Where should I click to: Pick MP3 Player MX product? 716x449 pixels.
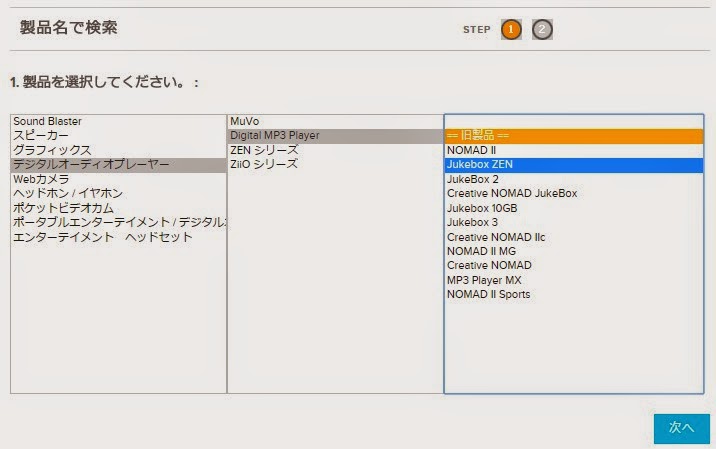tap(574, 280)
